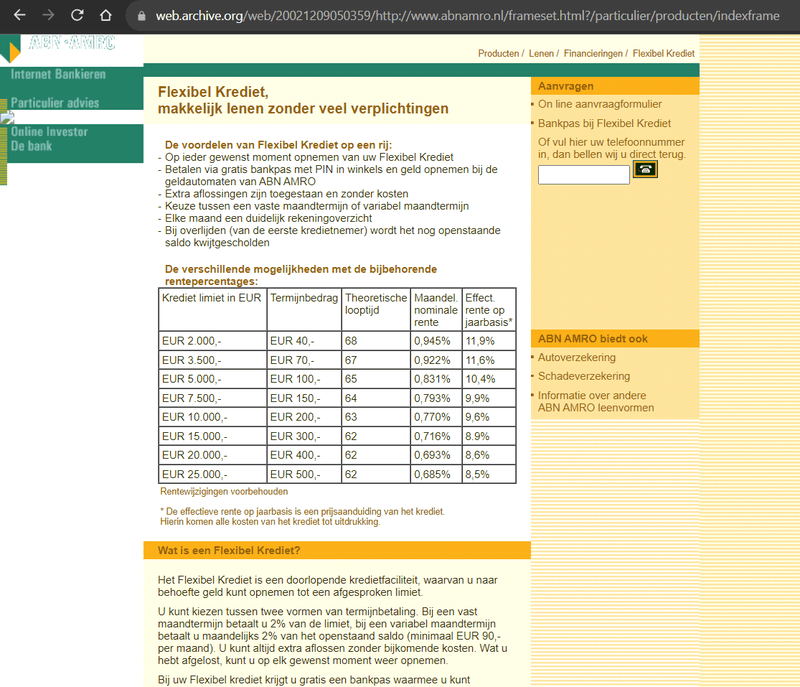Image resolution: width=800 pixels, height=687 pixels.
Task: Click termijnbedrag cell EUR 200,-
Action: (304, 417)
